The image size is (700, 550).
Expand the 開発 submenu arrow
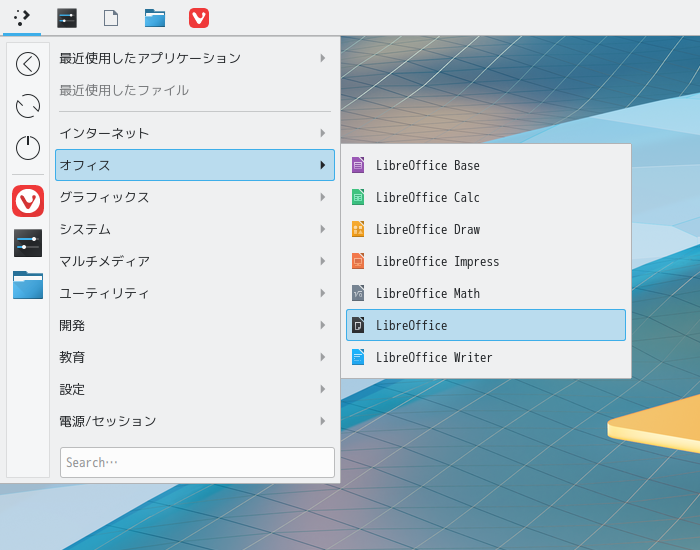[x=323, y=325]
